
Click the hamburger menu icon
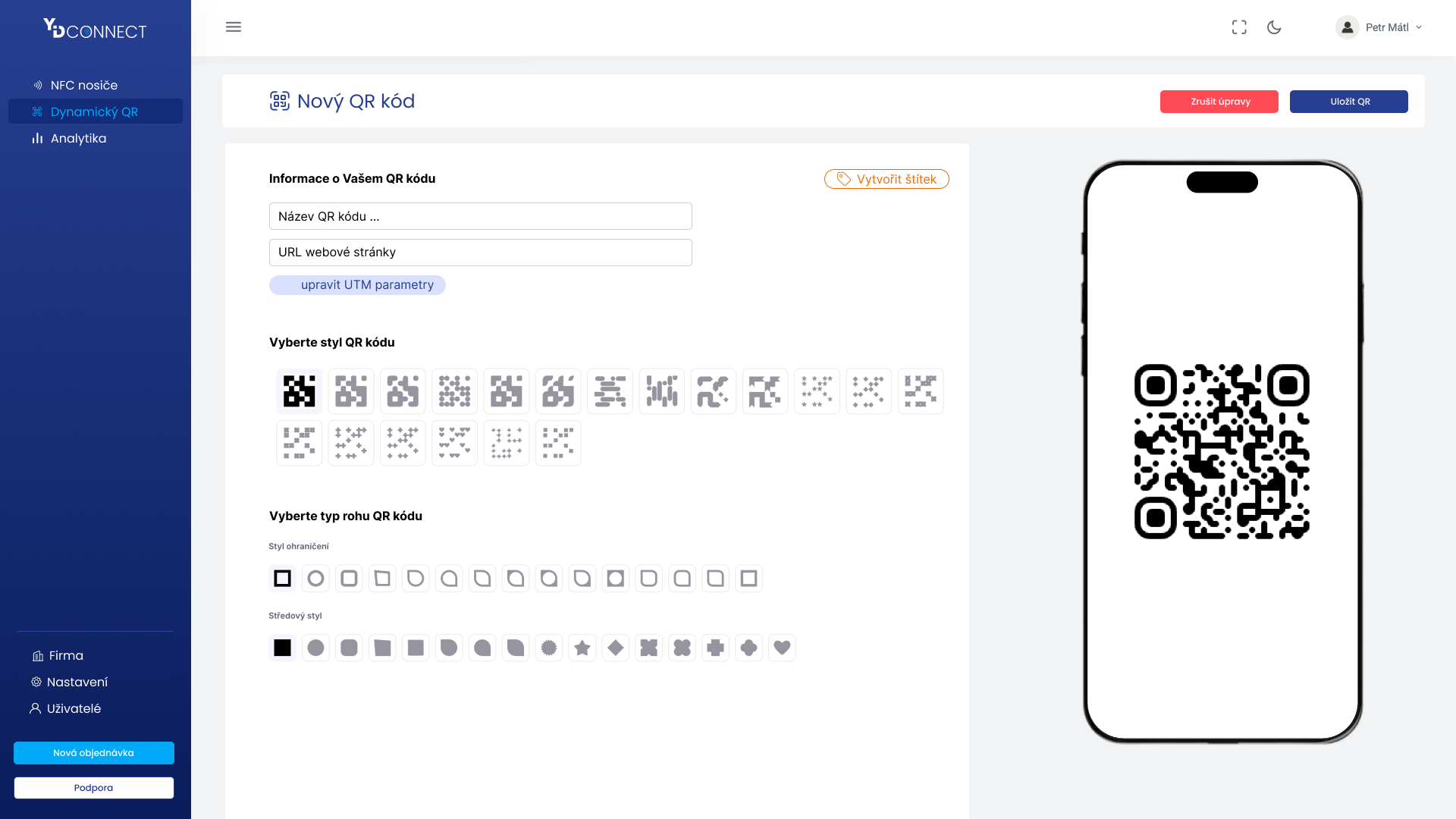(x=234, y=27)
